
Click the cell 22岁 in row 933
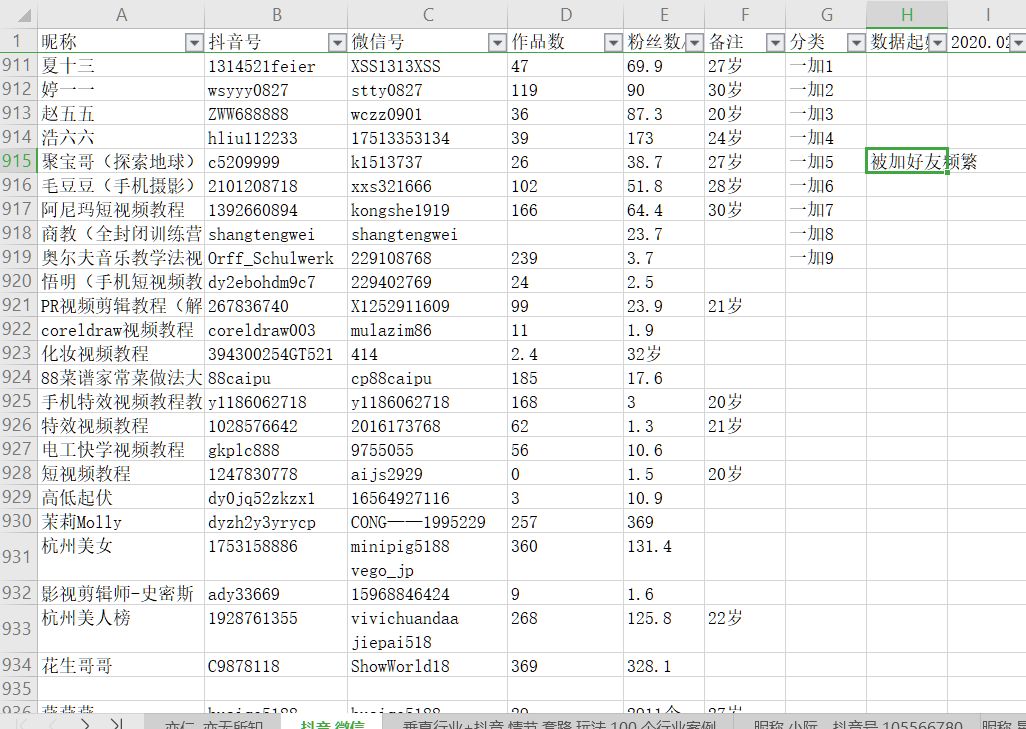coord(745,630)
